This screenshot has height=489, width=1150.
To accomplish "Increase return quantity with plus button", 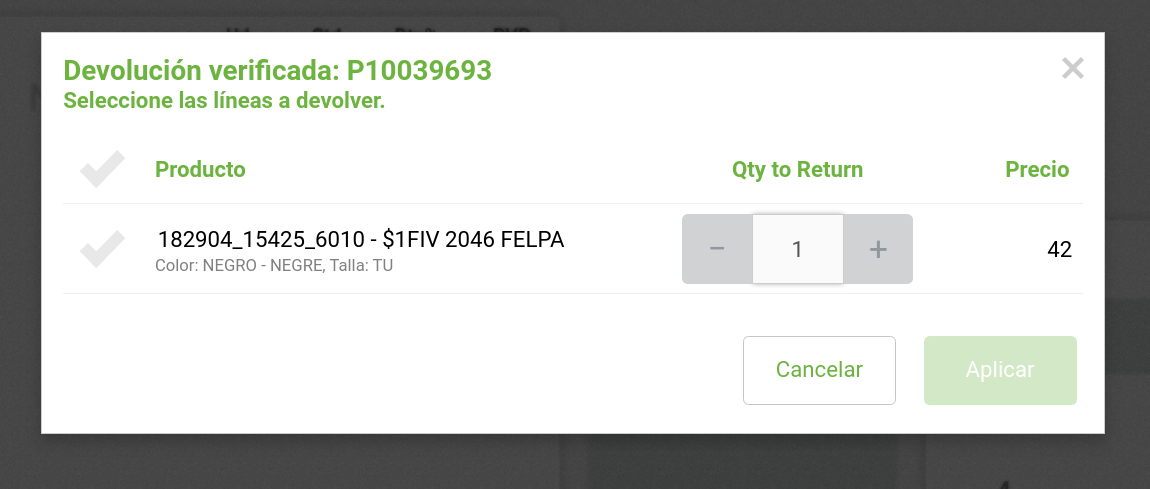I will click(x=878, y=249).
